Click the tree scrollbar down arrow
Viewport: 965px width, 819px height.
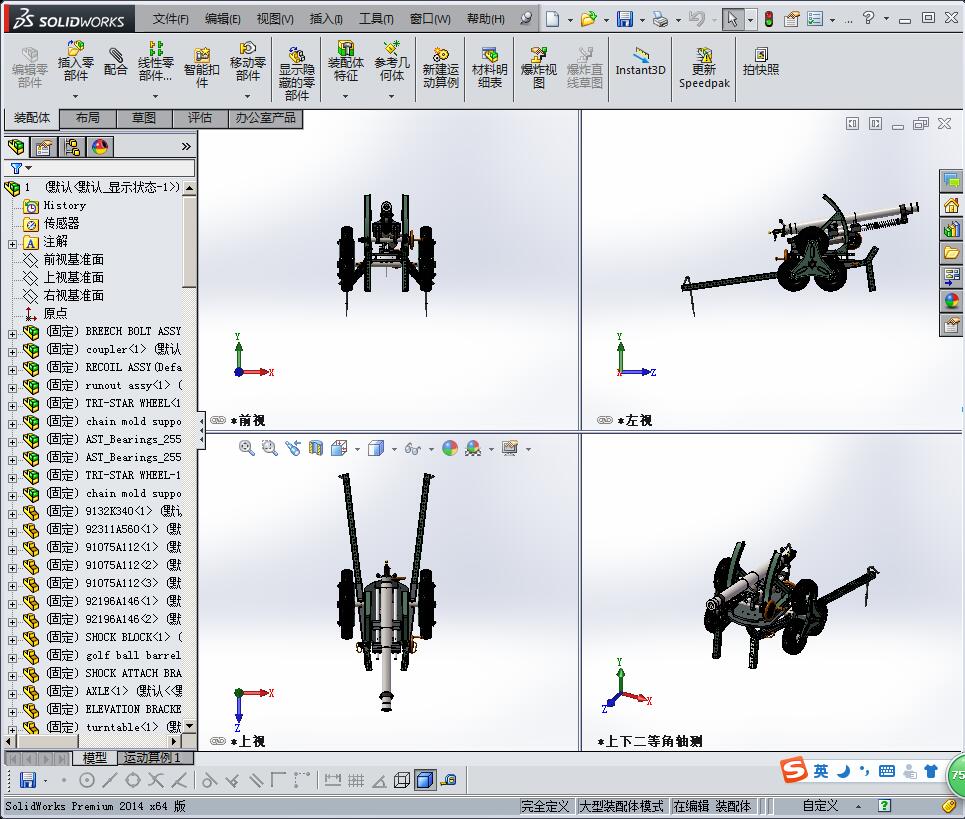click(x=190, y=725)
